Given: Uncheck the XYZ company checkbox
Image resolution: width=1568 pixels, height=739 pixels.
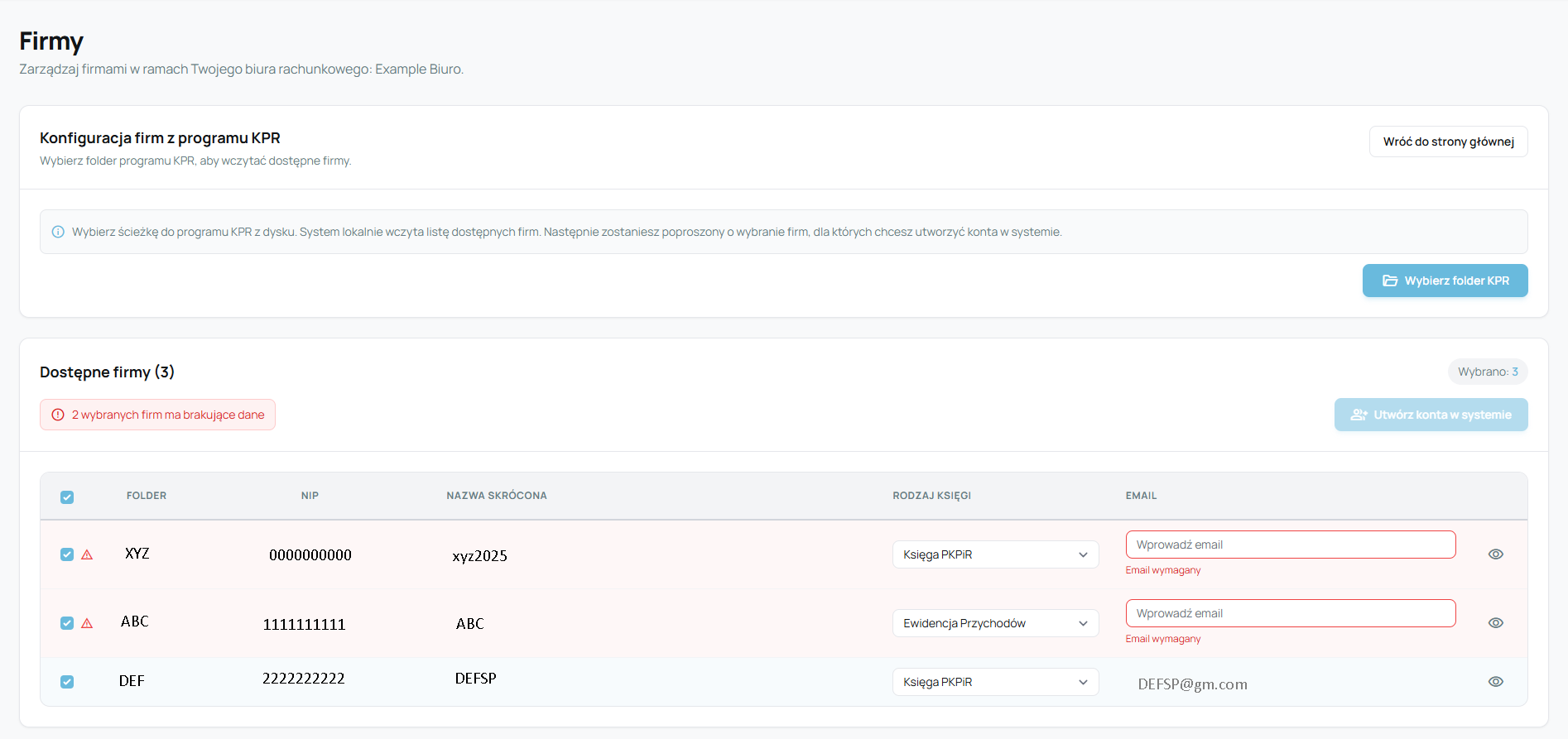Looking at the screenshot, I should tap(67, 554).
